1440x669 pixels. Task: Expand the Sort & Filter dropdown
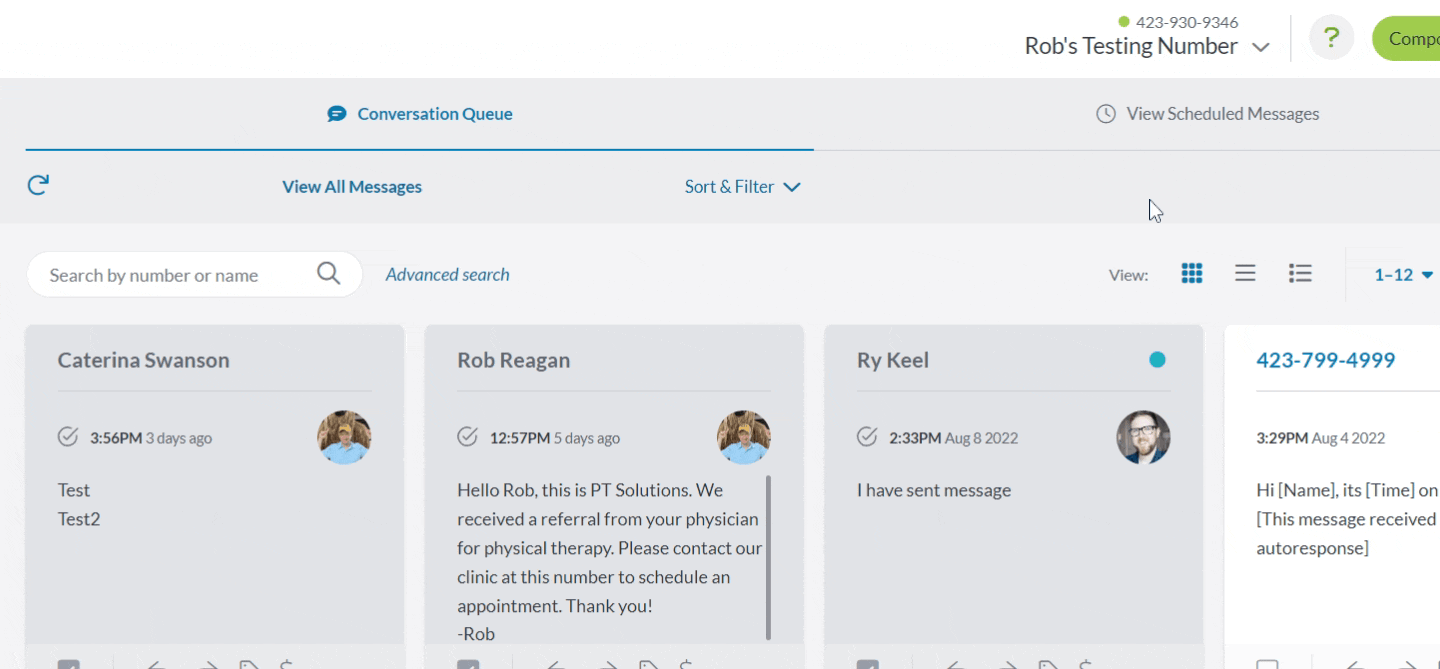(x=742, y=187)
